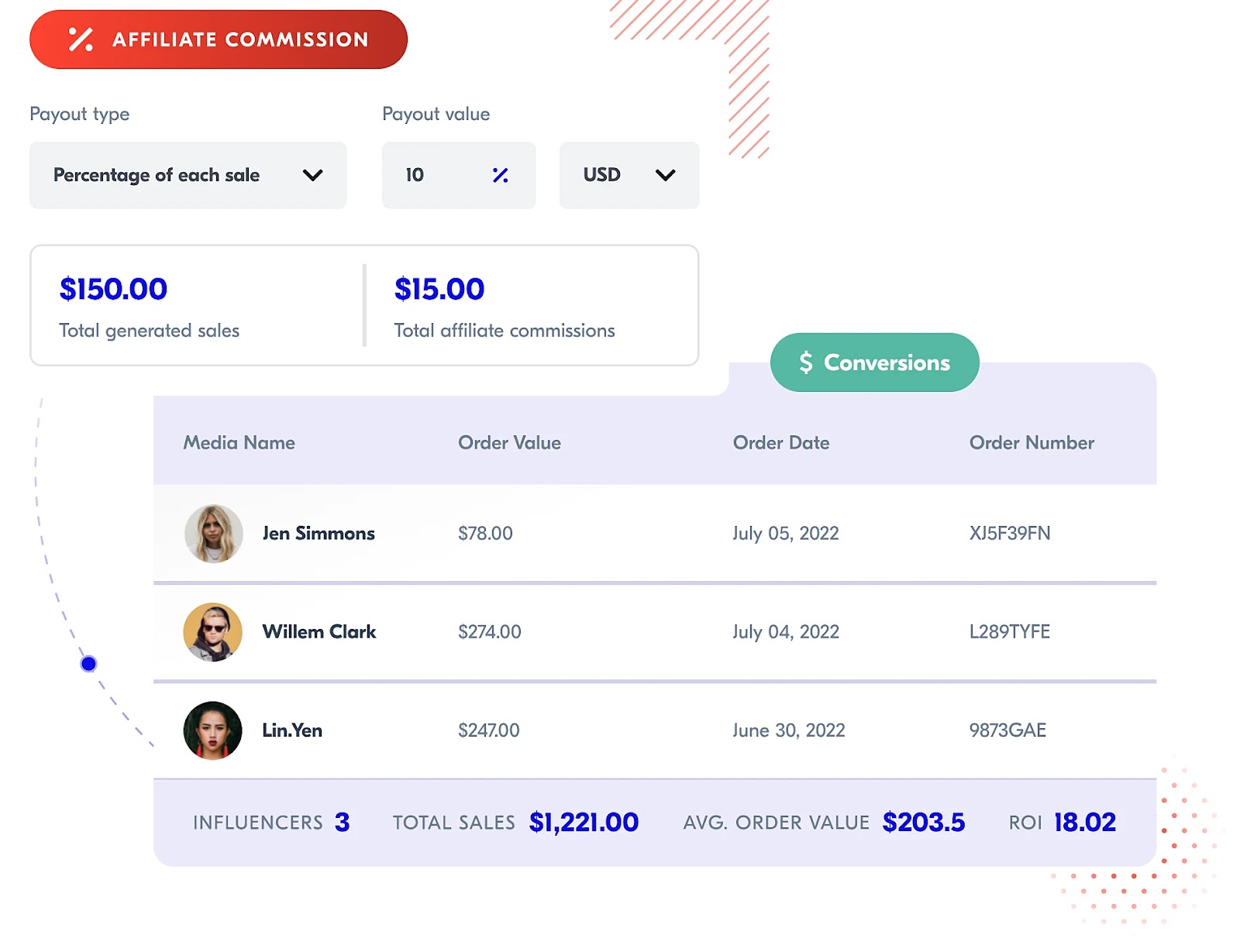Image resolution: width=1240 pixels, height=952 pixels.
Task: Click the payout value input field showing 10
Action: (434, 175)
